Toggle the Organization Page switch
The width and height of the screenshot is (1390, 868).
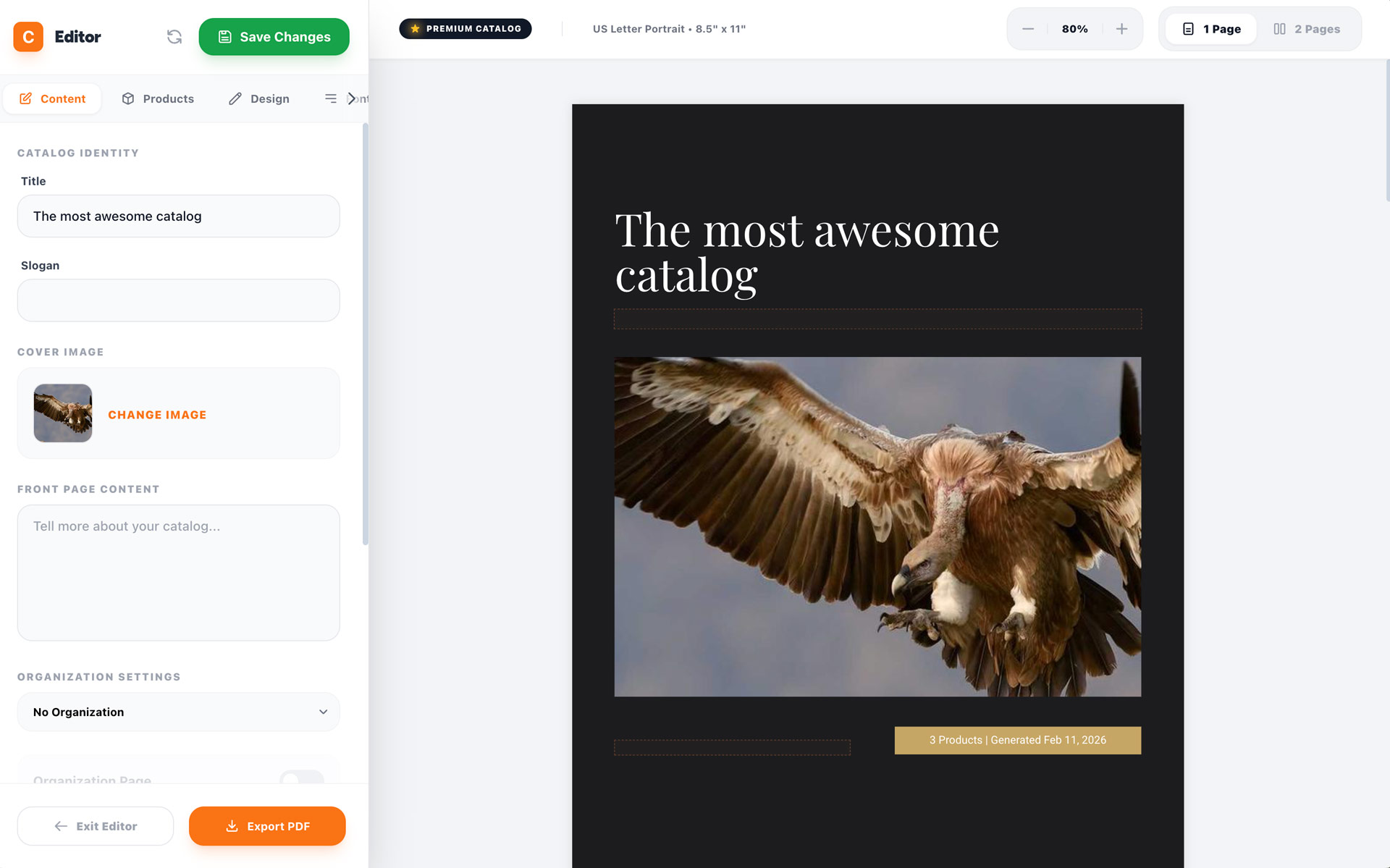coord(302,778)
